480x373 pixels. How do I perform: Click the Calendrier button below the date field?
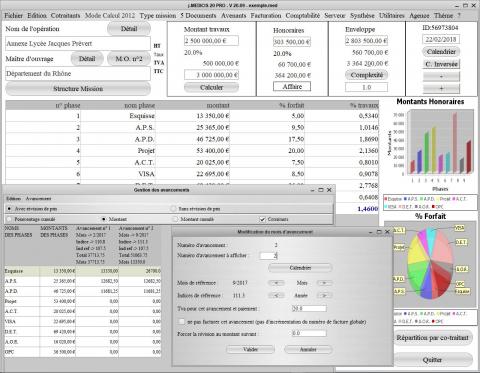(x=441, y=52)
